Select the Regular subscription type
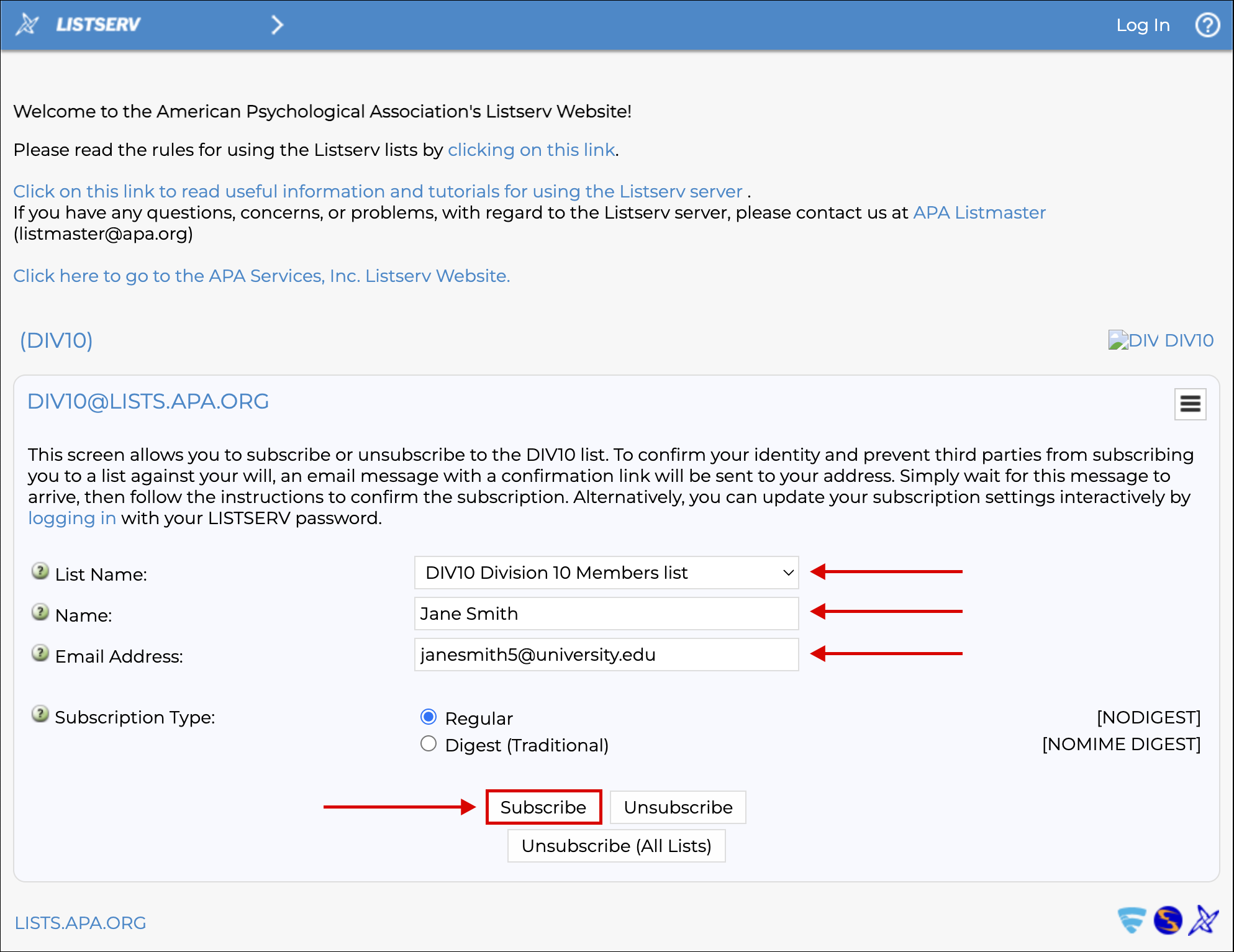The image size is (1234, 952). (x=429, y=717)
